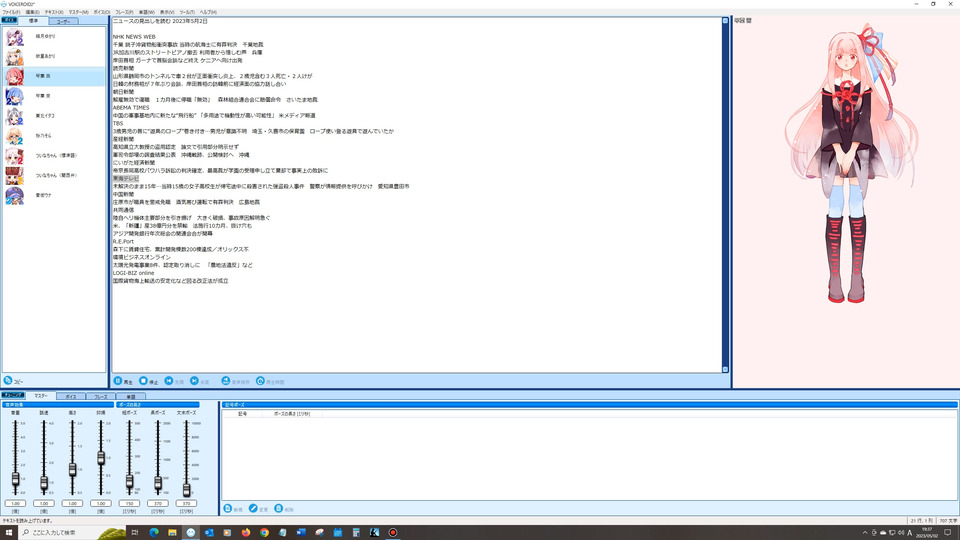Open the 編集(E) menu

tap(32, 12)
